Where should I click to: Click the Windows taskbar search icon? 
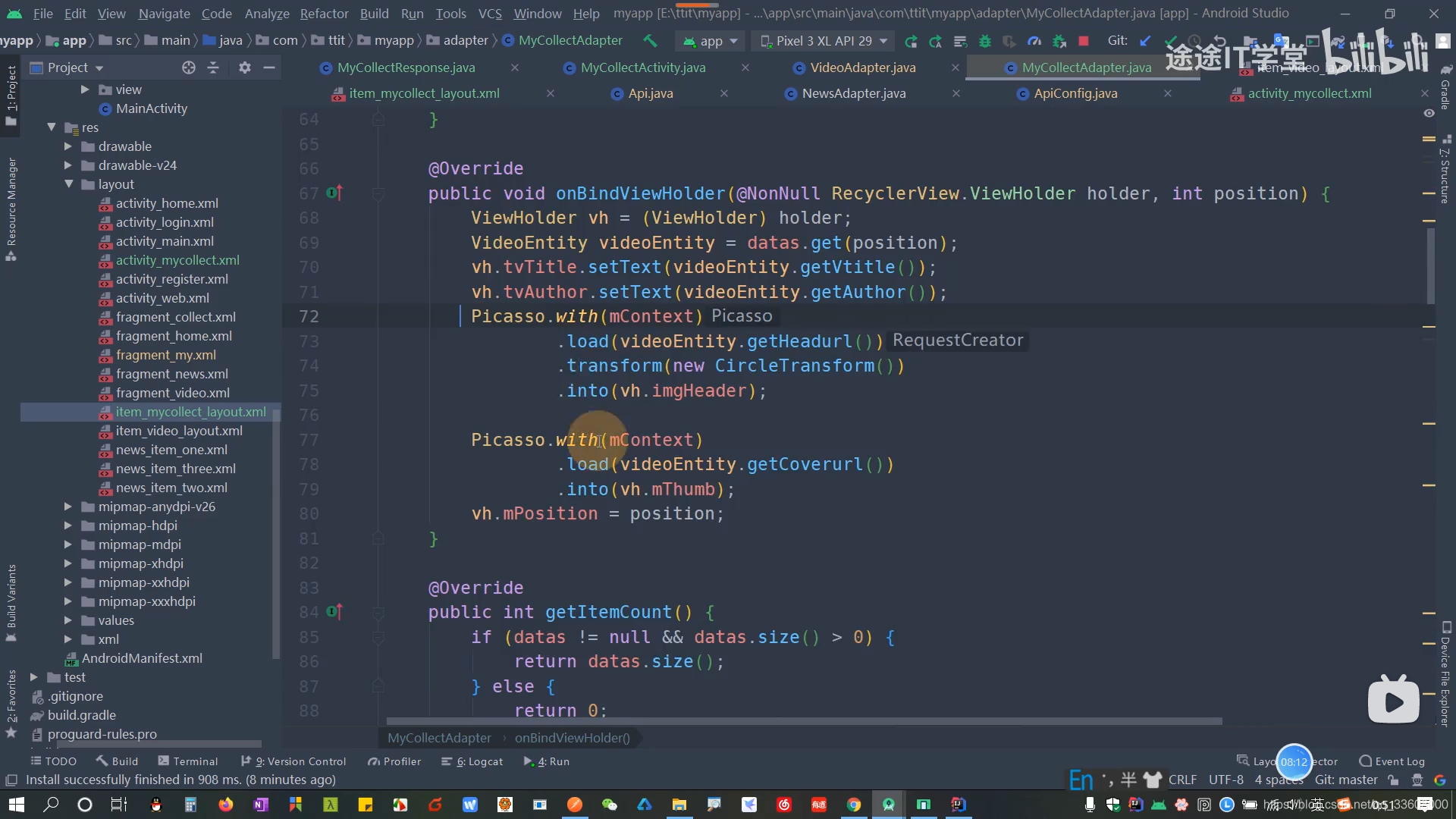pyautogui.click(x=51, y=804)
